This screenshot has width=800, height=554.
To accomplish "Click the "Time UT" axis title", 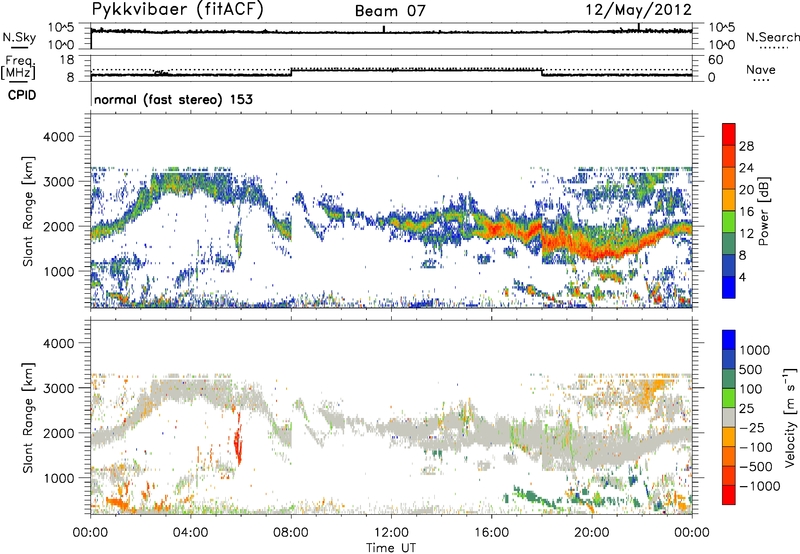I will (x=391, y=548).
